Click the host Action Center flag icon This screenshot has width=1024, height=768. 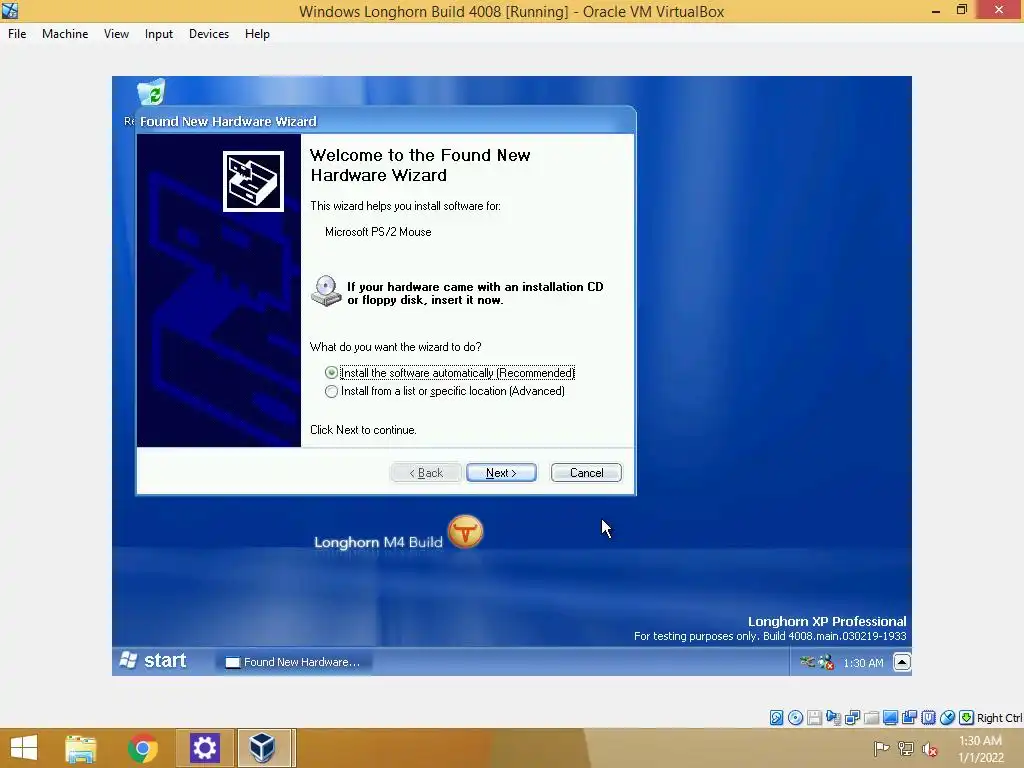tap(882, 748)
